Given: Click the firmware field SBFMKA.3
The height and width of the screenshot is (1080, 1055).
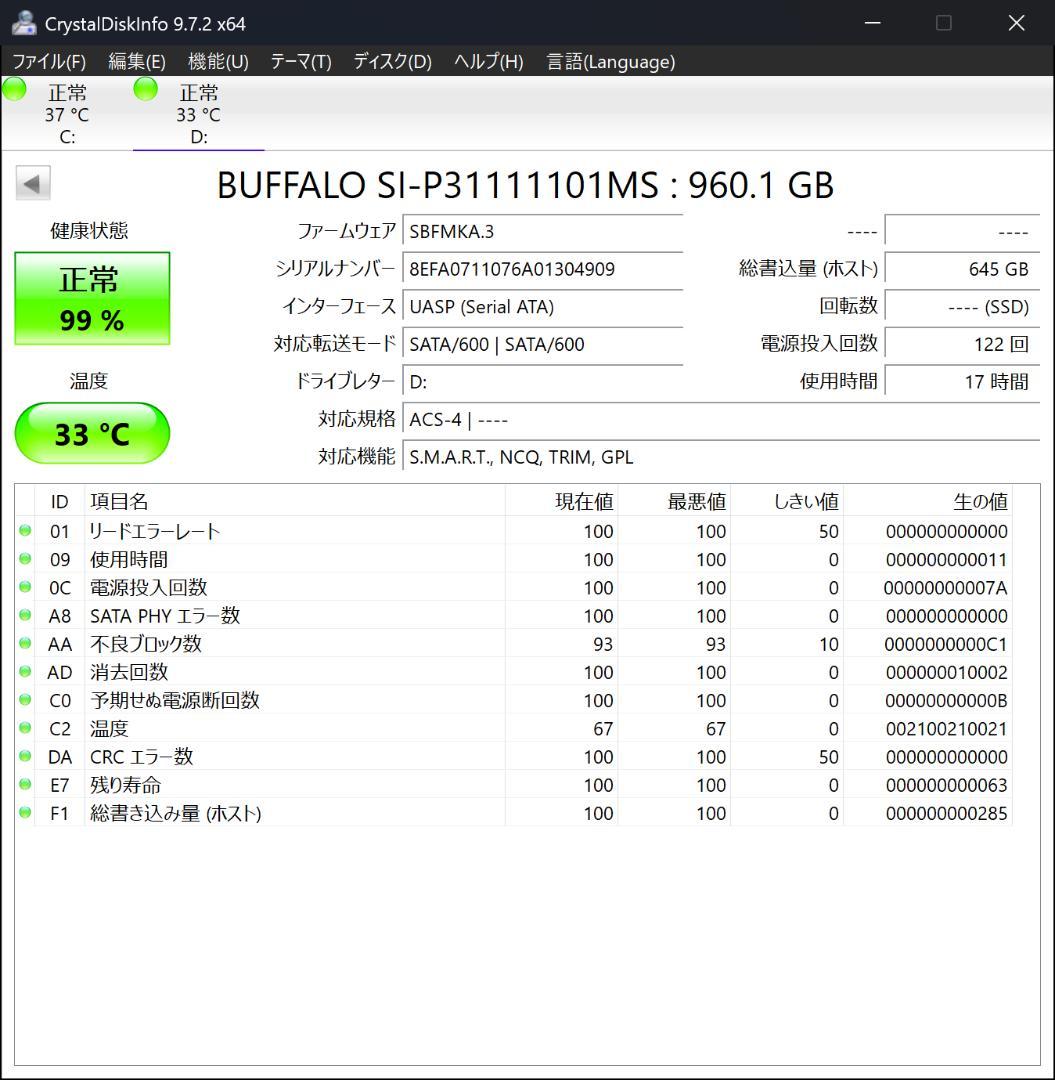Looking at the screenshot, I should click(543, 231).
